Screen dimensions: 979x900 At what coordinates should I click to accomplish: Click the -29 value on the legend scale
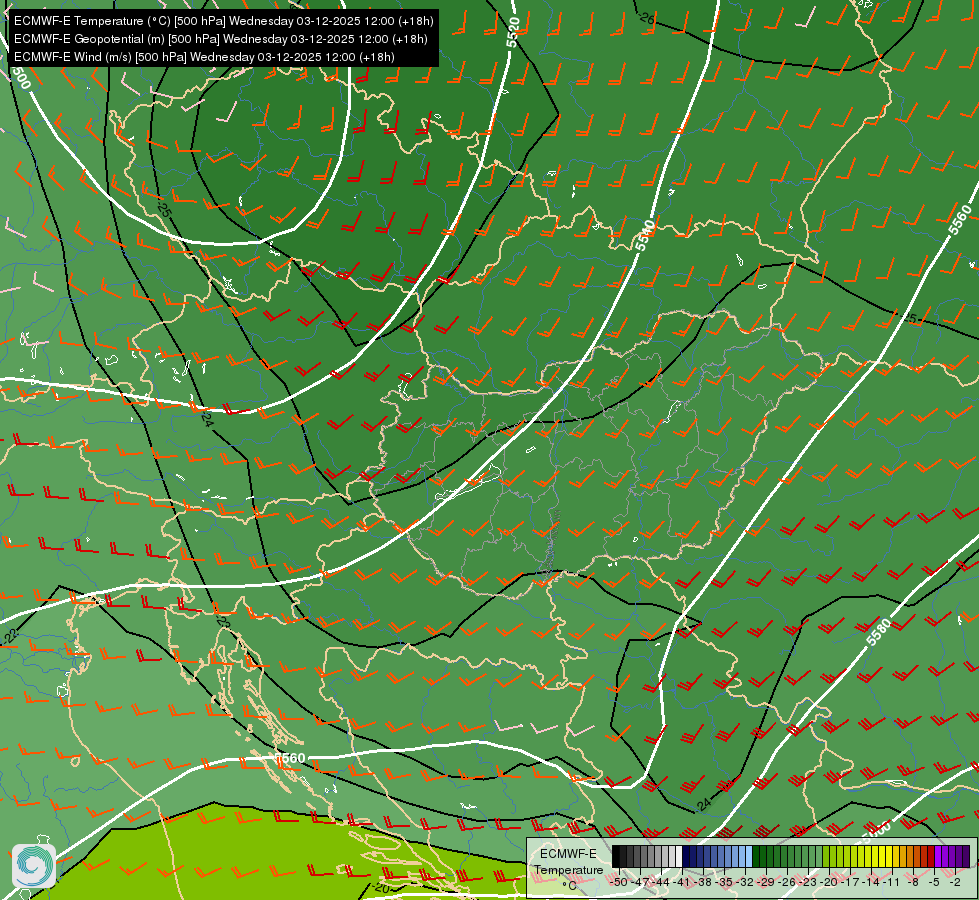click(x=766, y=882)
